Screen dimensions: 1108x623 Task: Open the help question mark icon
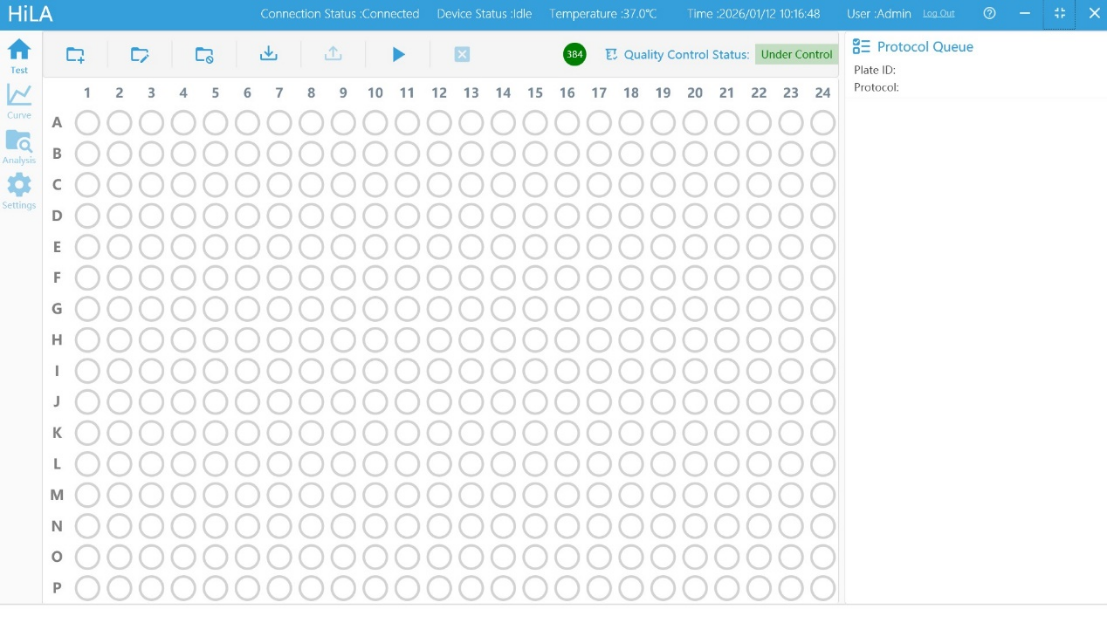(x=989, y=14)
